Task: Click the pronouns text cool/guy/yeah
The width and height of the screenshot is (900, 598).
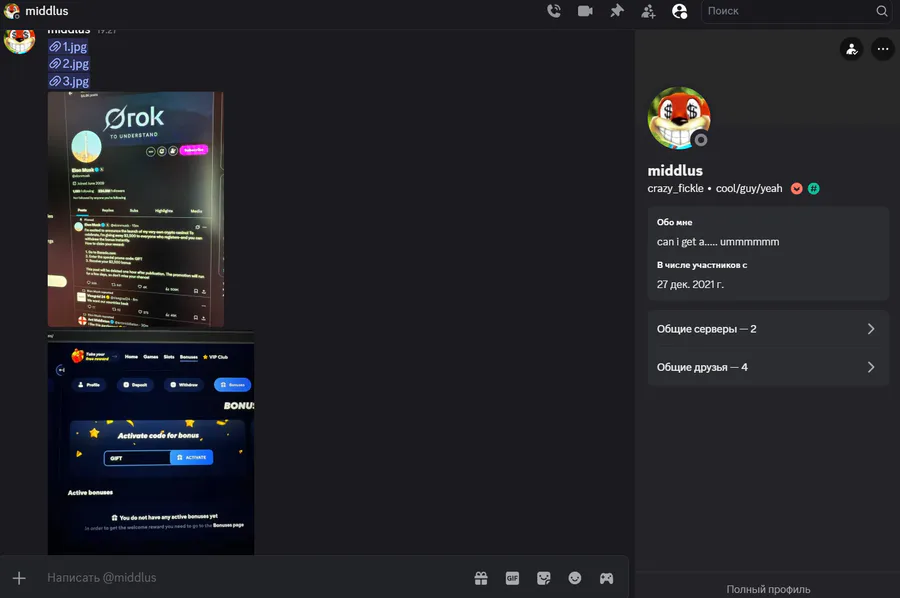Action: [749, 188]
